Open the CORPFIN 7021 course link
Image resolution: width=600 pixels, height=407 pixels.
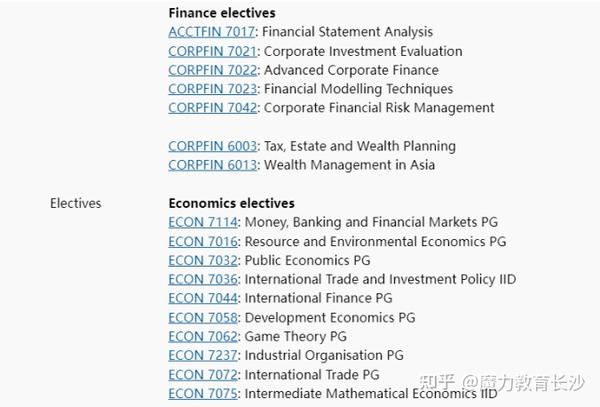[212, 51]
